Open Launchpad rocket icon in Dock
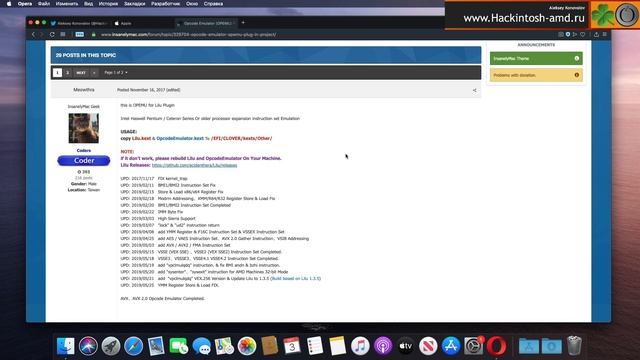 [111, 346]
